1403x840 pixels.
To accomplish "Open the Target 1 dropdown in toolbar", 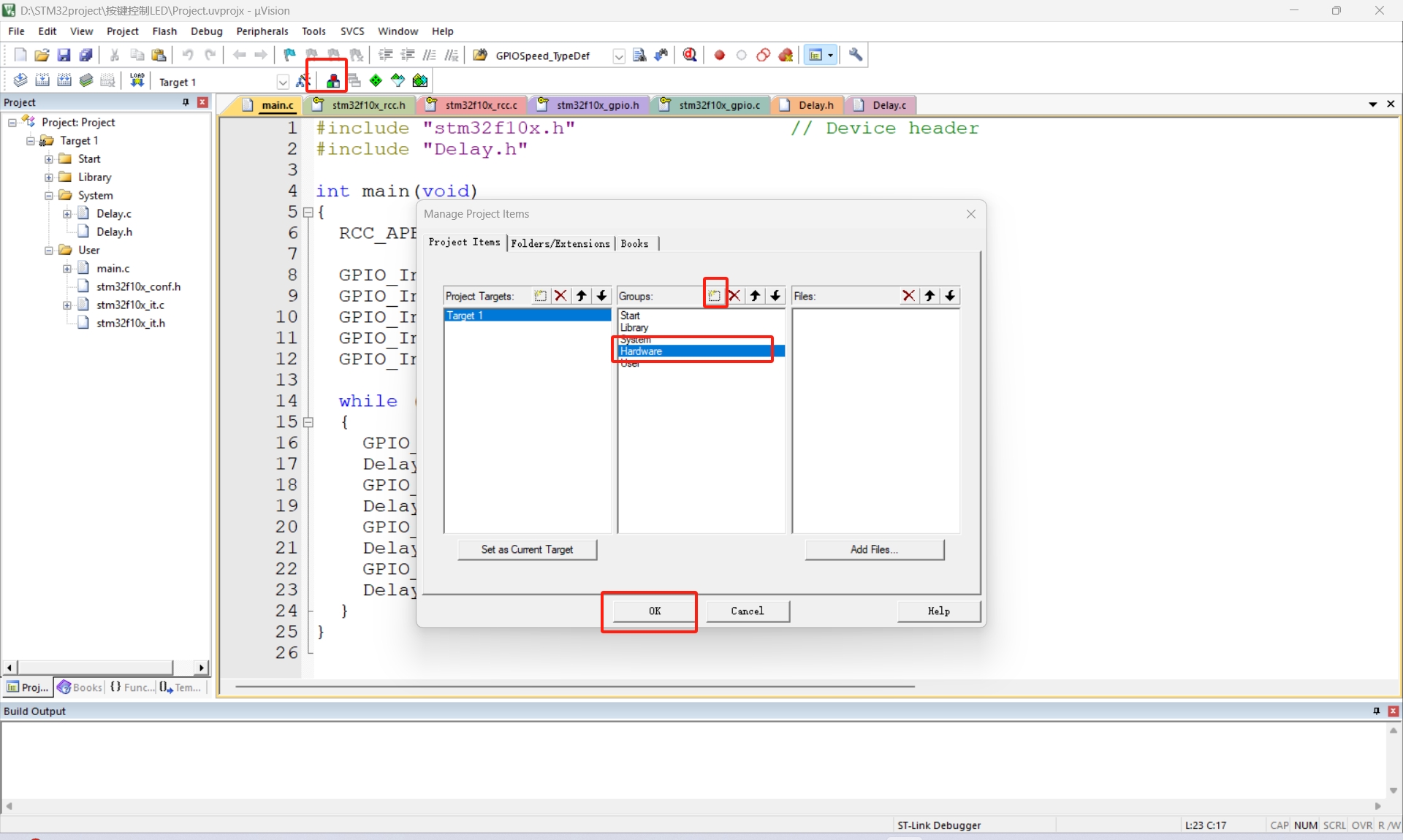I will [x=283, y=82].
